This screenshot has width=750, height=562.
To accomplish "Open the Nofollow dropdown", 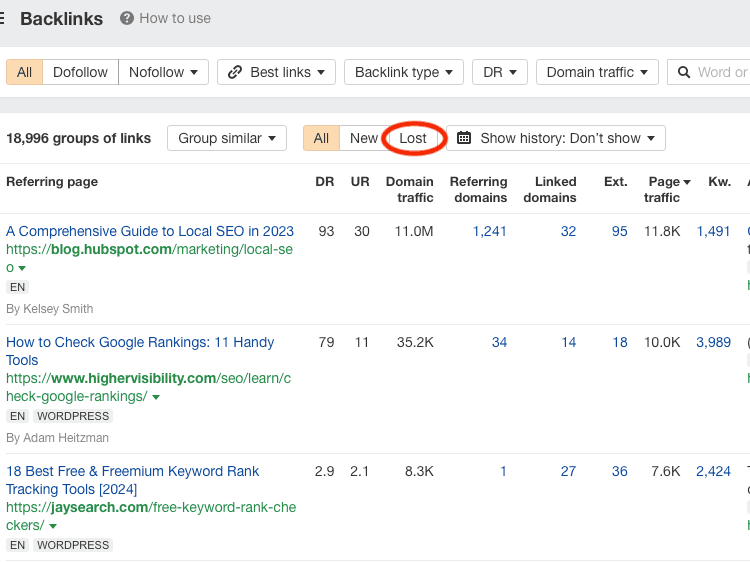I will click(163, 72).
